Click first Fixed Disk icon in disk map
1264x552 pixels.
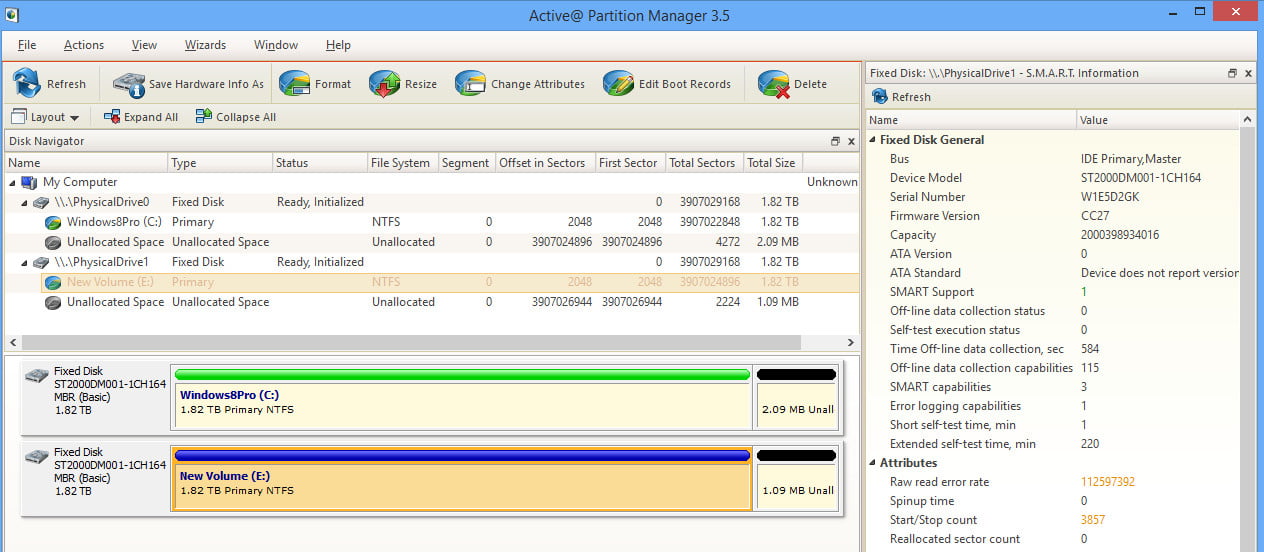[x=37, y=377]
